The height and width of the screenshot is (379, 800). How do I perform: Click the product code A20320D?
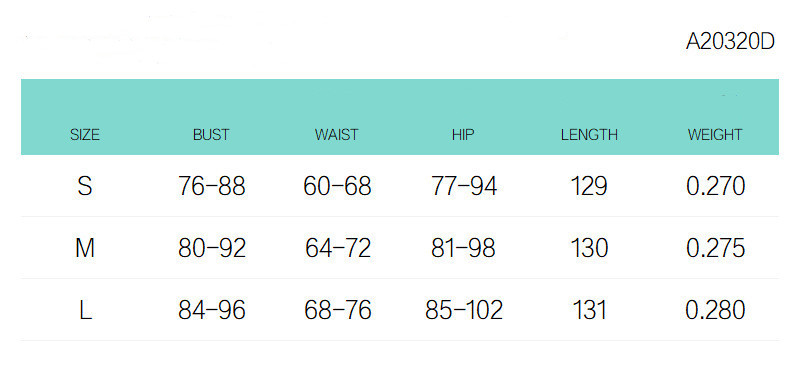pos(730,42)
